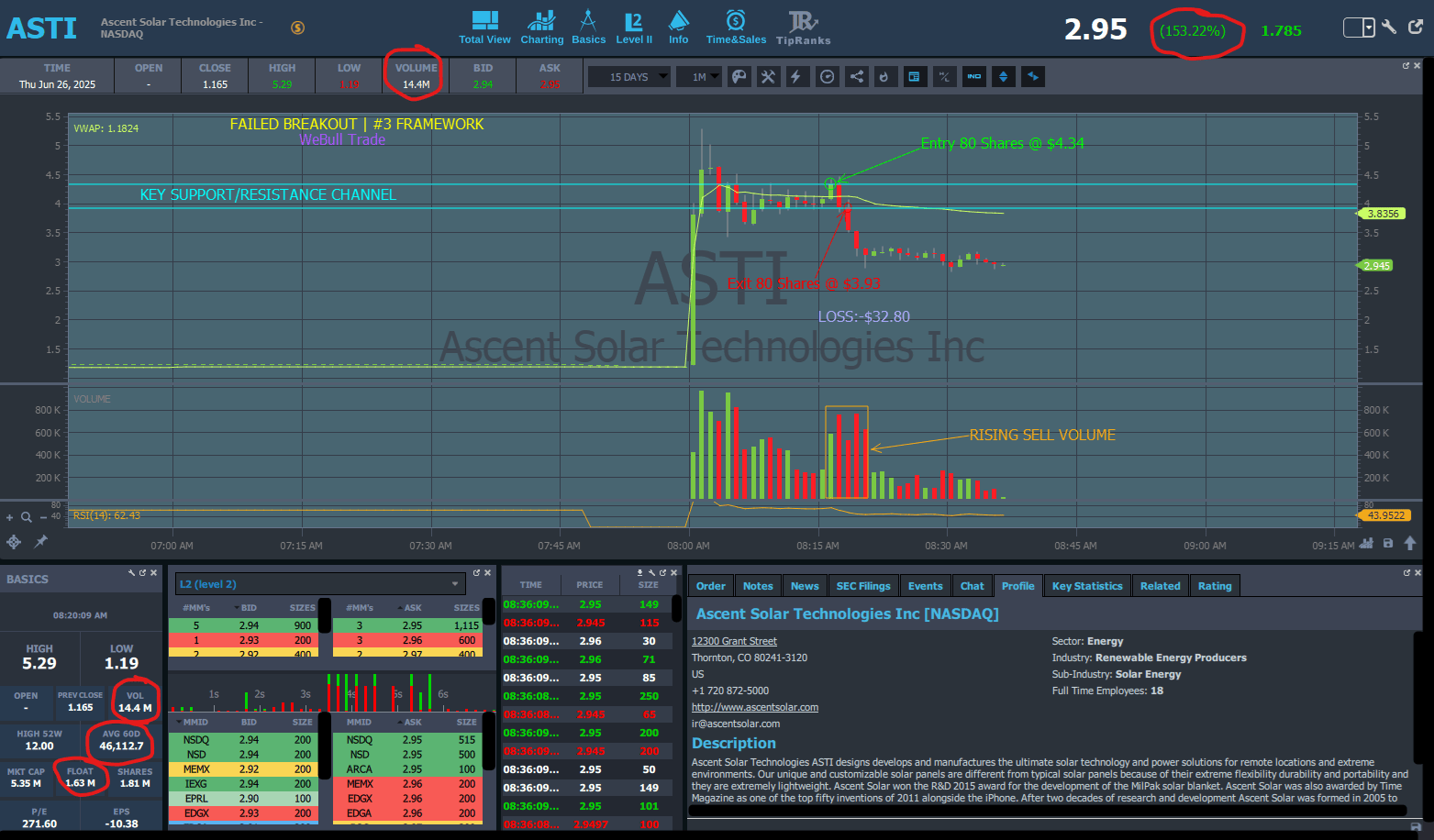Open the http://www.ascentsolar.com website link
Viewport: 1434px width, 840px height.
tap(755, 707)
